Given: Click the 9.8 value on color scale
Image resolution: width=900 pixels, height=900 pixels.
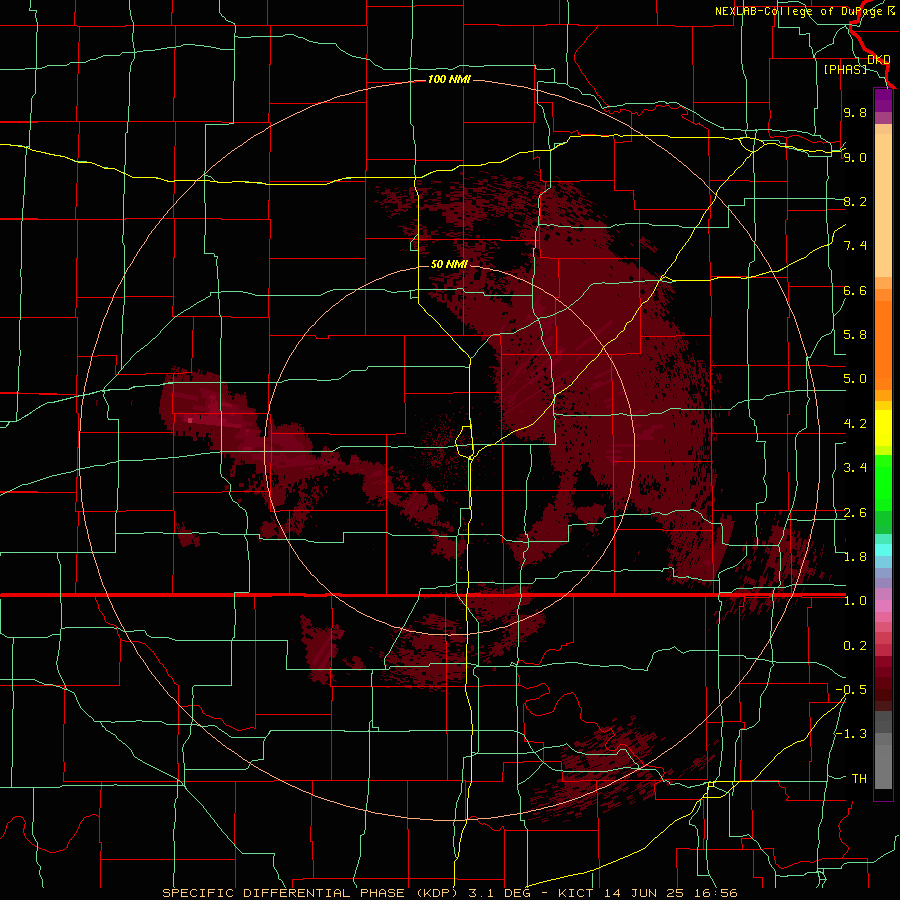Looking at the screenshot, I should pyautogui.click(x=855, y=112).
